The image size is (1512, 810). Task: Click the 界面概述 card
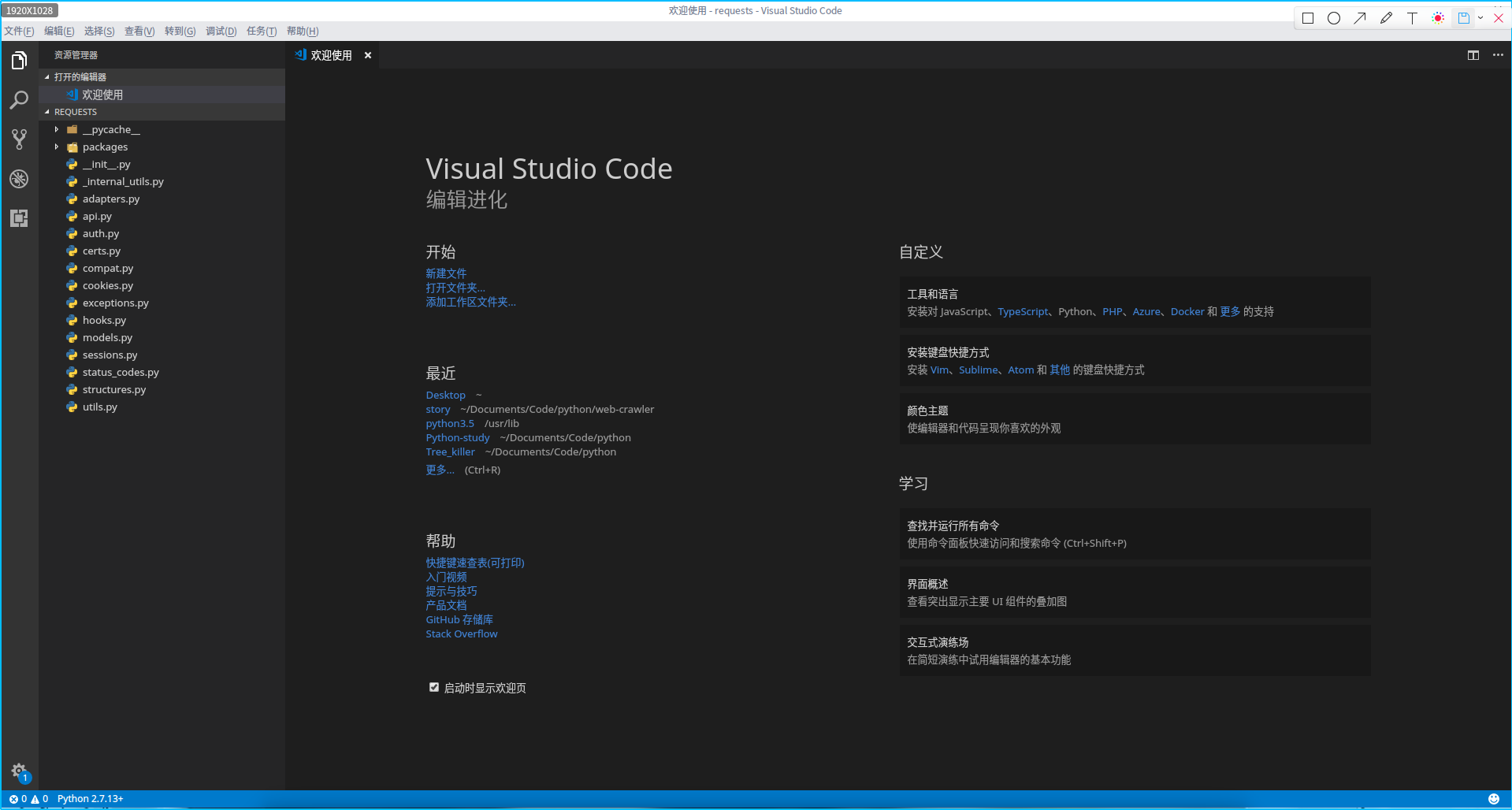(x=1135, y=593)
